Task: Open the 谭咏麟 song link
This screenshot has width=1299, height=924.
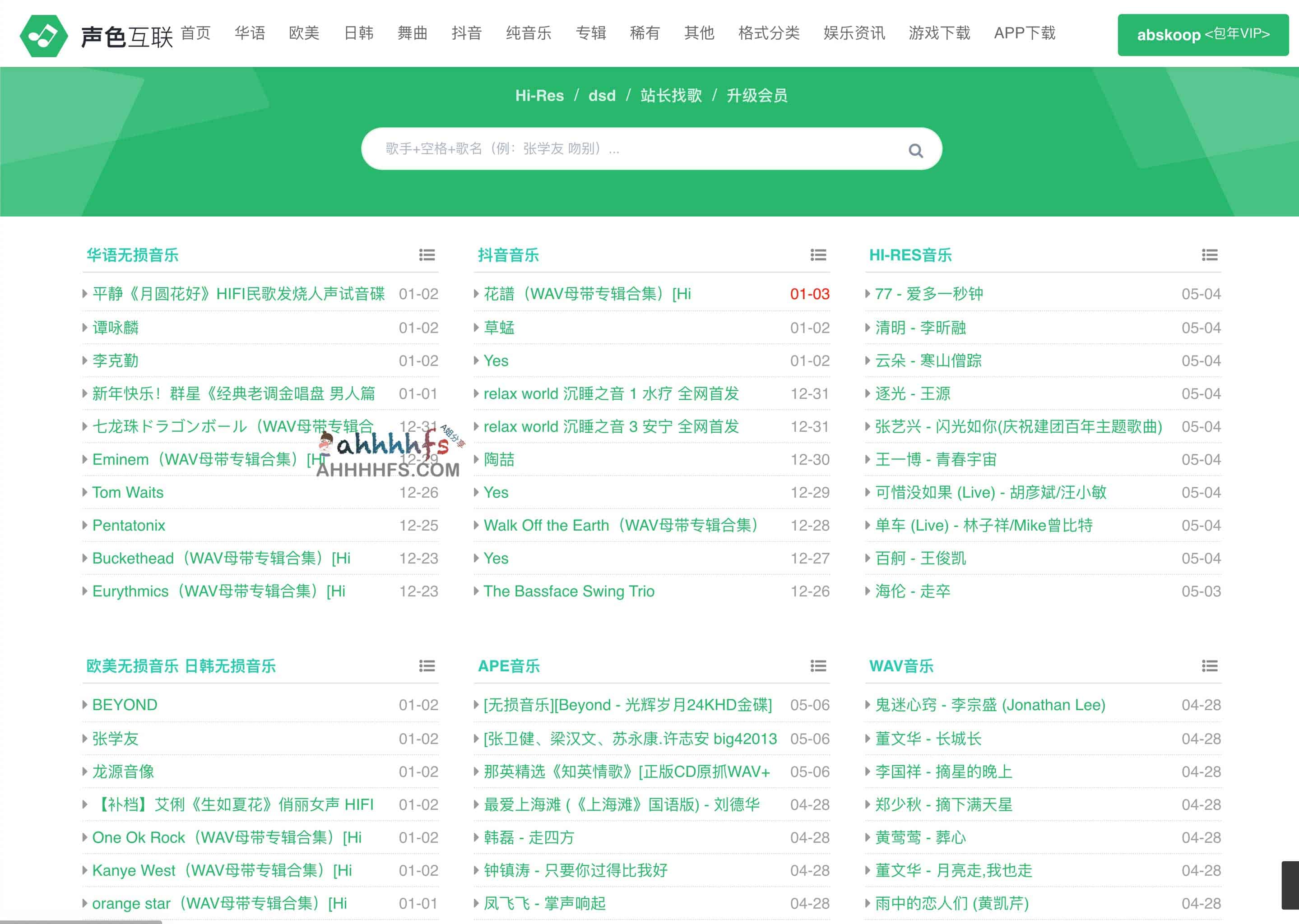Action: click(116, 327)
